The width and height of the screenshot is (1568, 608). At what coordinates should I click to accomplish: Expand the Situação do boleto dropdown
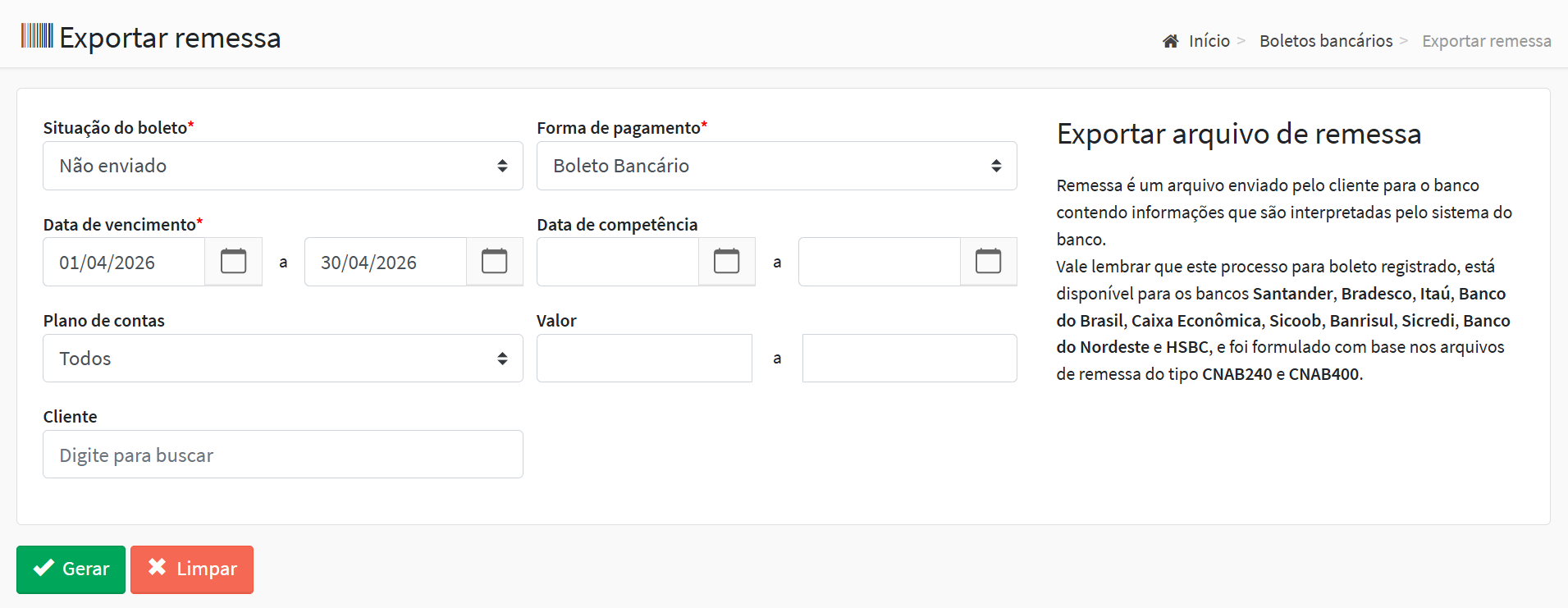(x=283, y=166)
